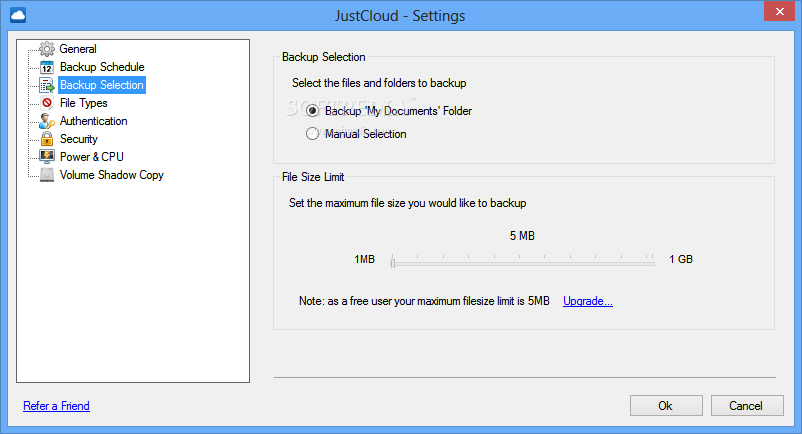Click the free user filesize note text
The image size is (802, 434).
coord(424,301)
